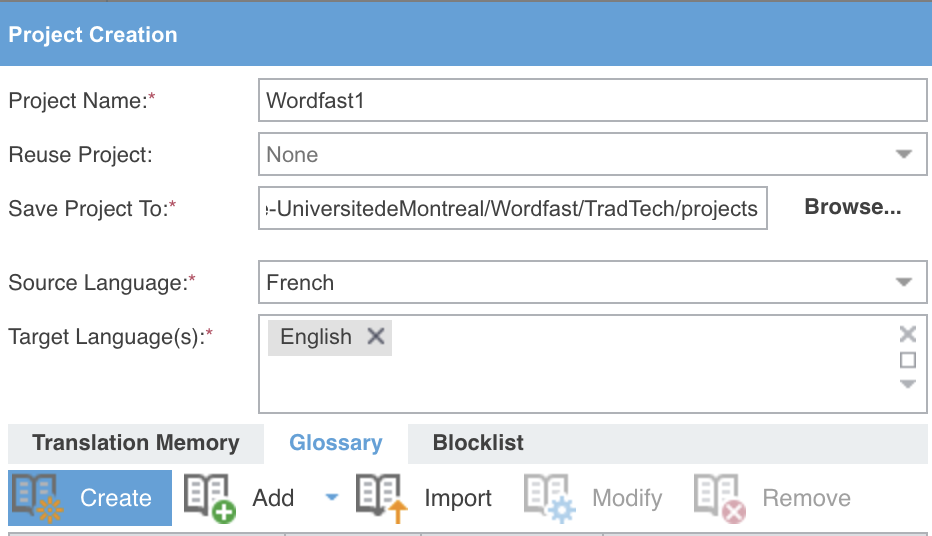Toggle the square checkbox in Target Languages field
The image size is (932, 536).
point(908,360)
